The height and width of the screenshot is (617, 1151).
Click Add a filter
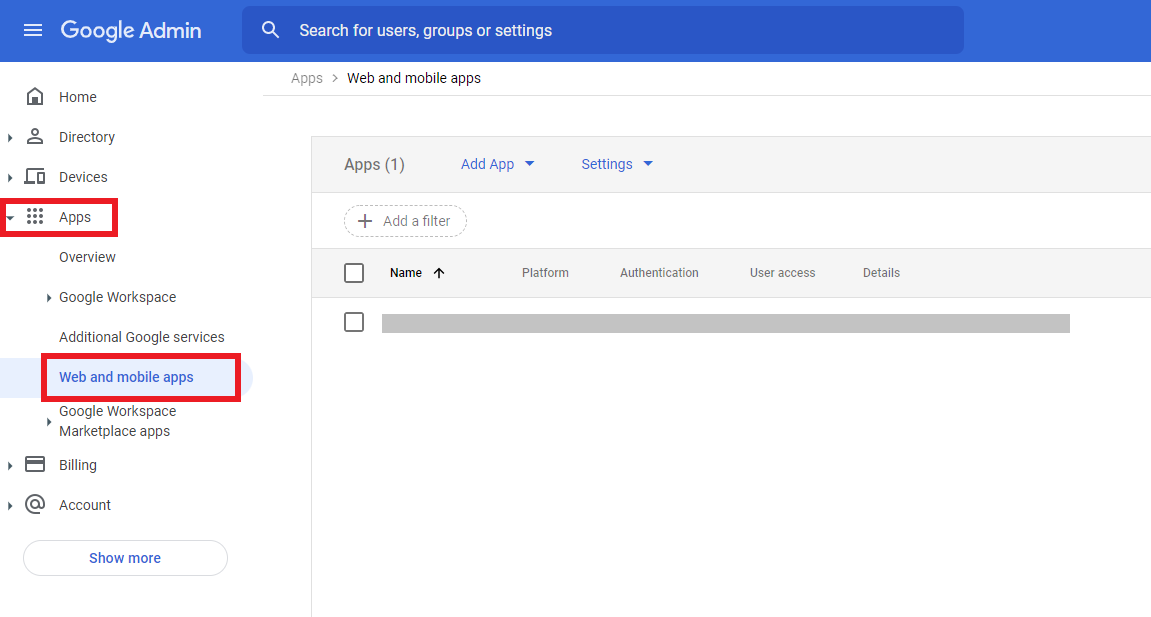click(x=405, y=220)
